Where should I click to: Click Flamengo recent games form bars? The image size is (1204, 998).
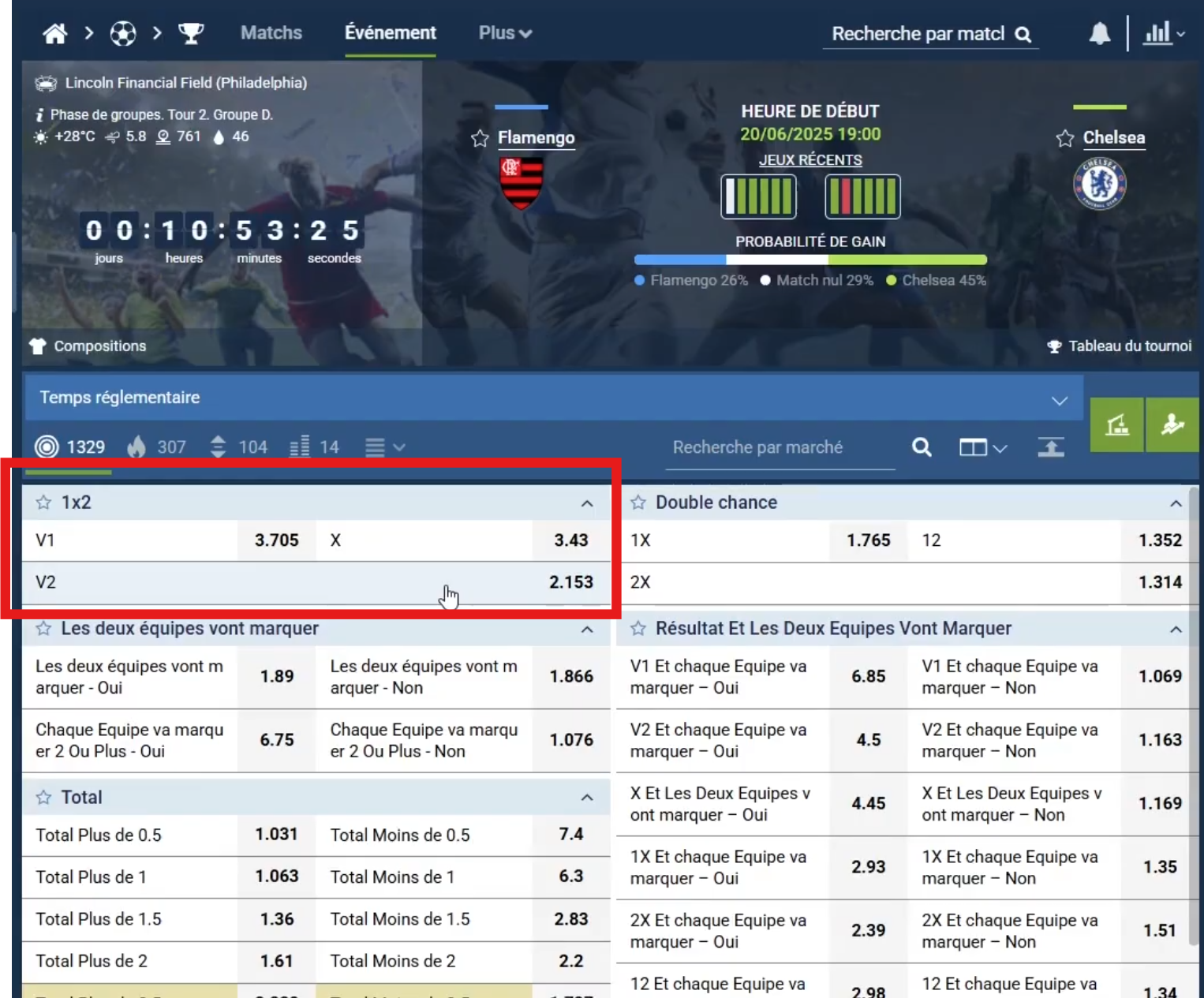click(x=758, y=196)
